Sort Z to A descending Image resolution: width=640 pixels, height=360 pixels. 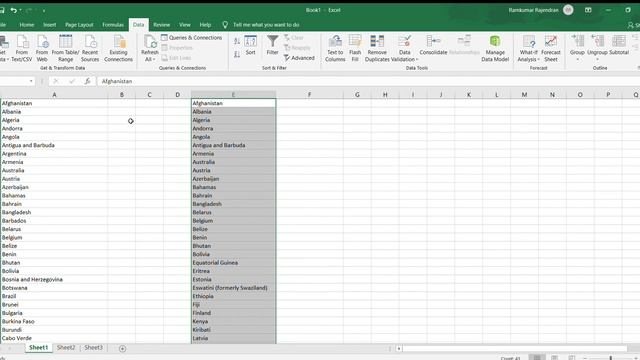point(237,54)
